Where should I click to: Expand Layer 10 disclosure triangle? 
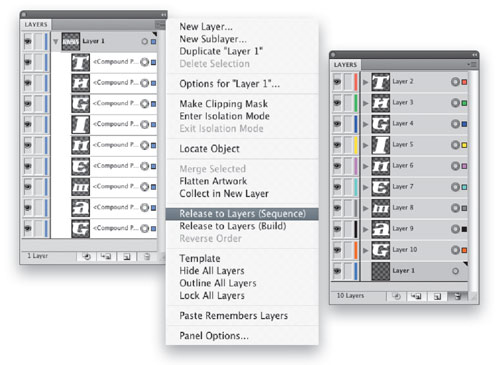pos(366,250)
